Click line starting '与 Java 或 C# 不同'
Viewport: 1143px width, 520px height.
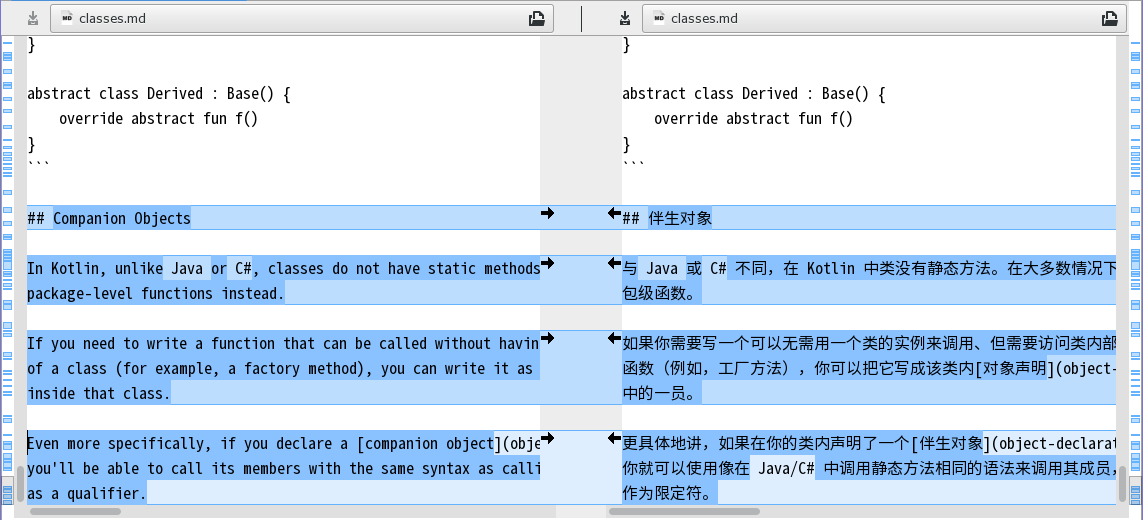[869, 268]
